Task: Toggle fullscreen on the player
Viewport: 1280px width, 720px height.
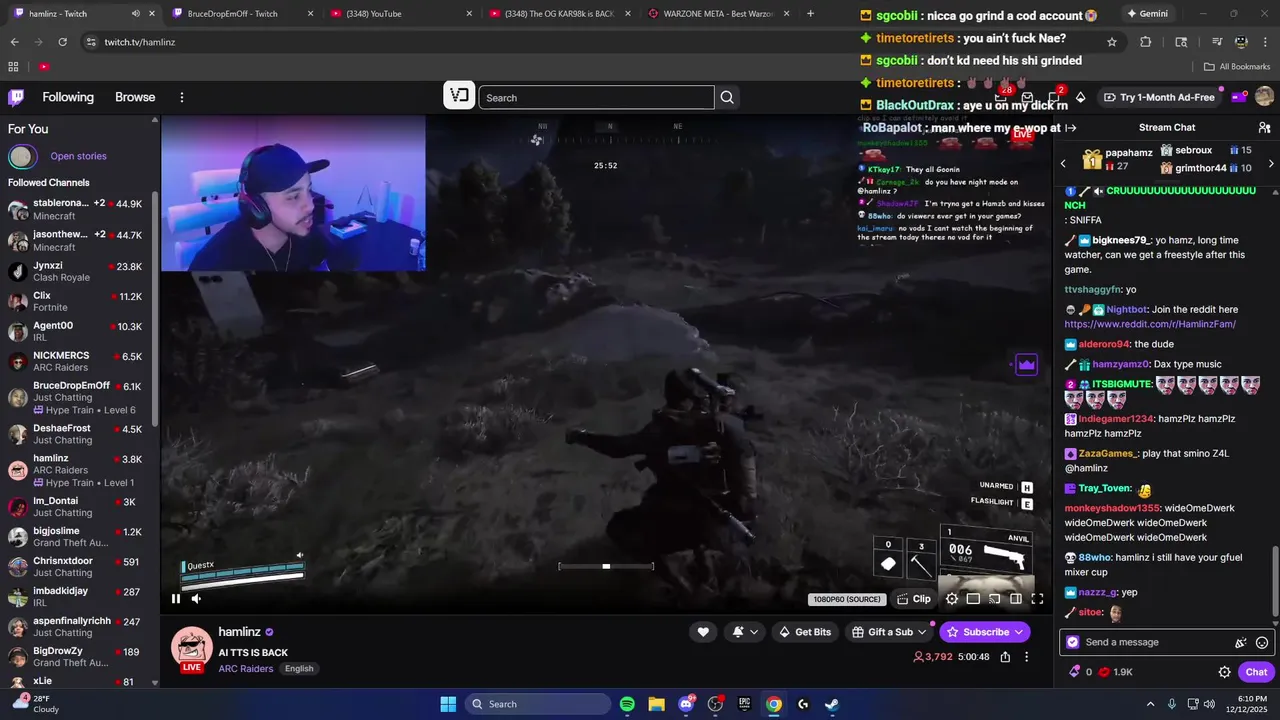Action: tap(1037, 599)
